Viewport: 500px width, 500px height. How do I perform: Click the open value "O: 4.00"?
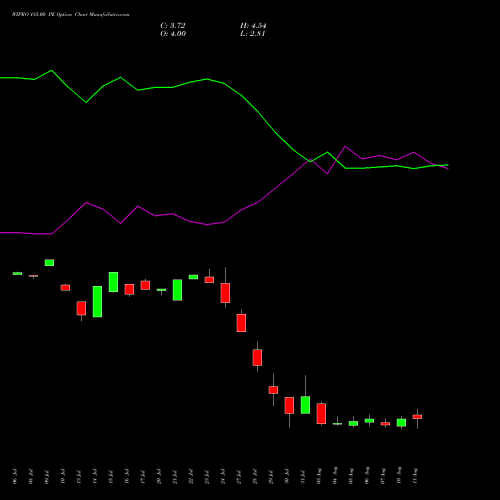click(173, 34)
